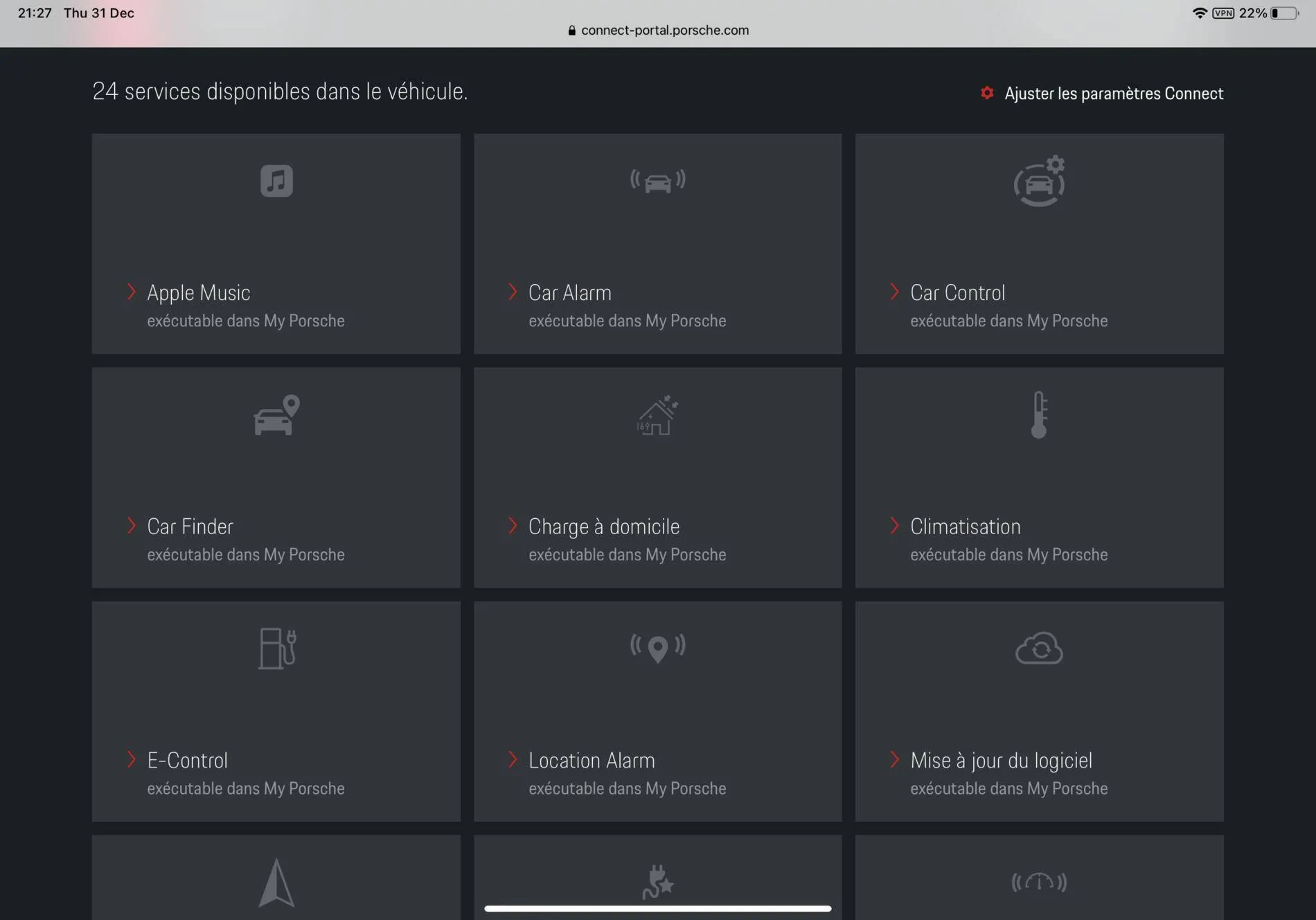
Task: Click the lock icon beside the URL
Action: tap(571, 30)
